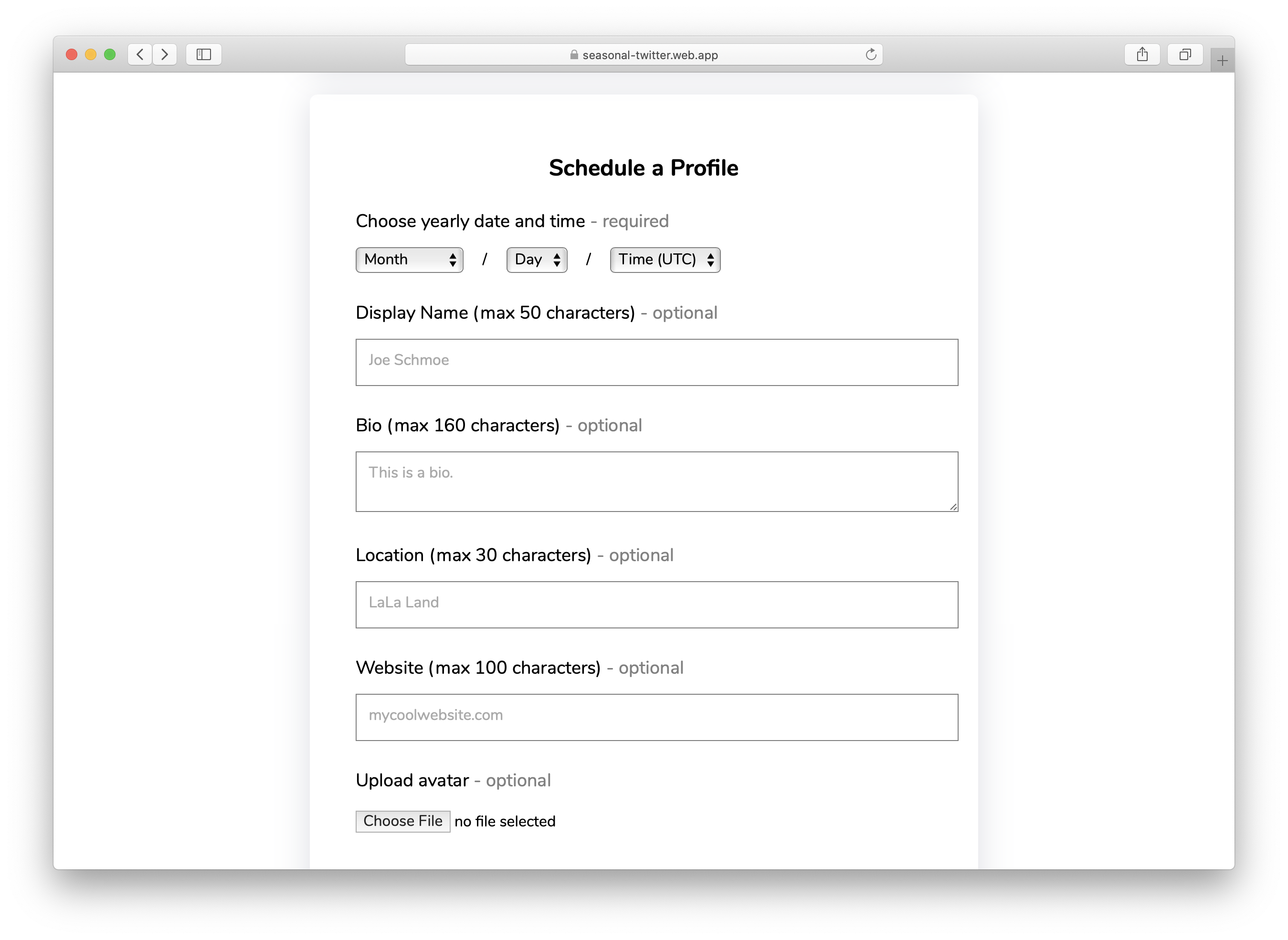1288x940 pixels.
Task: Click the Bio textarea resize handle
Action: [x=954, y=506]
